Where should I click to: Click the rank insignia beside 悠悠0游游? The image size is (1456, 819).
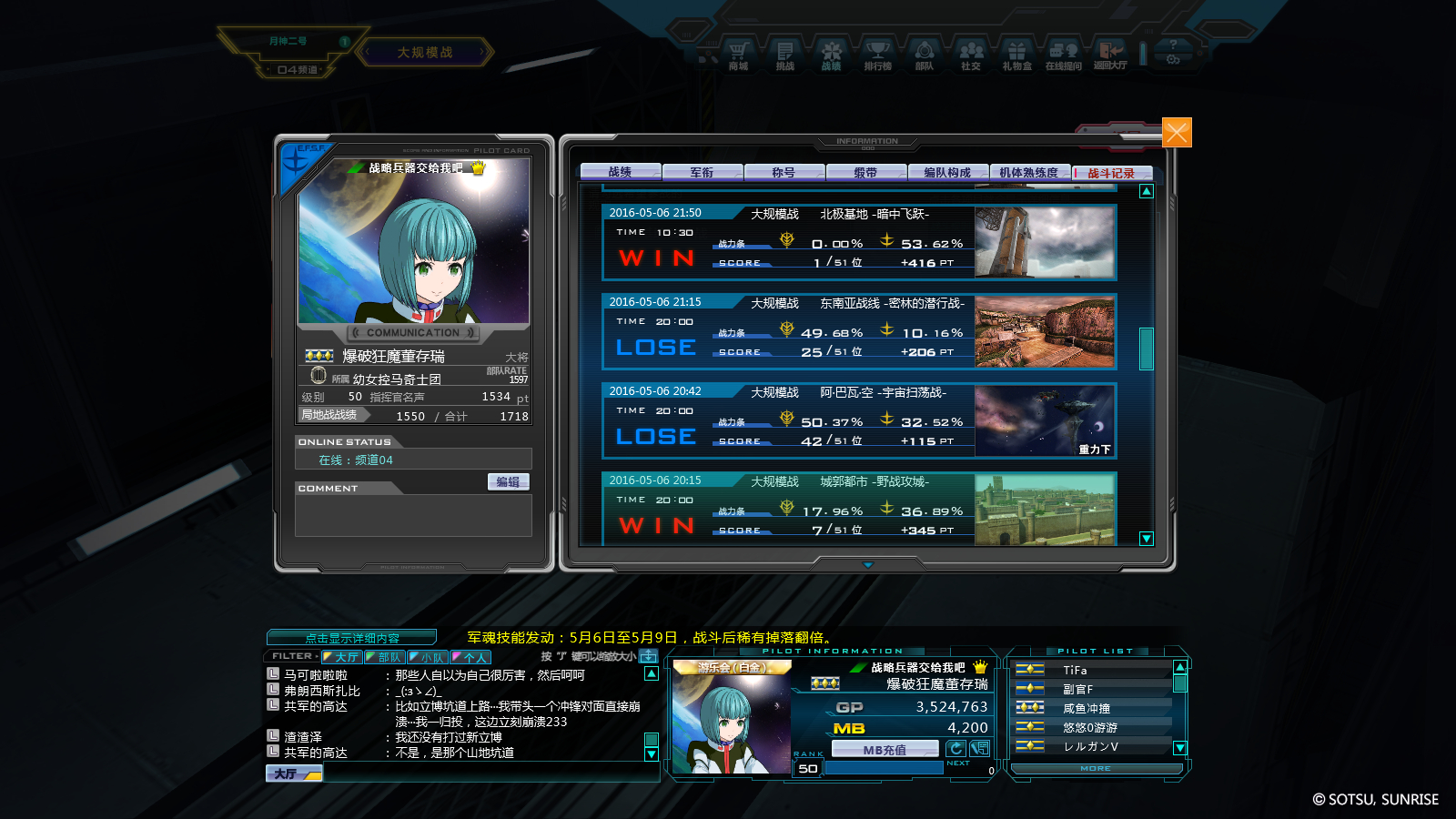pos(1030,727)
